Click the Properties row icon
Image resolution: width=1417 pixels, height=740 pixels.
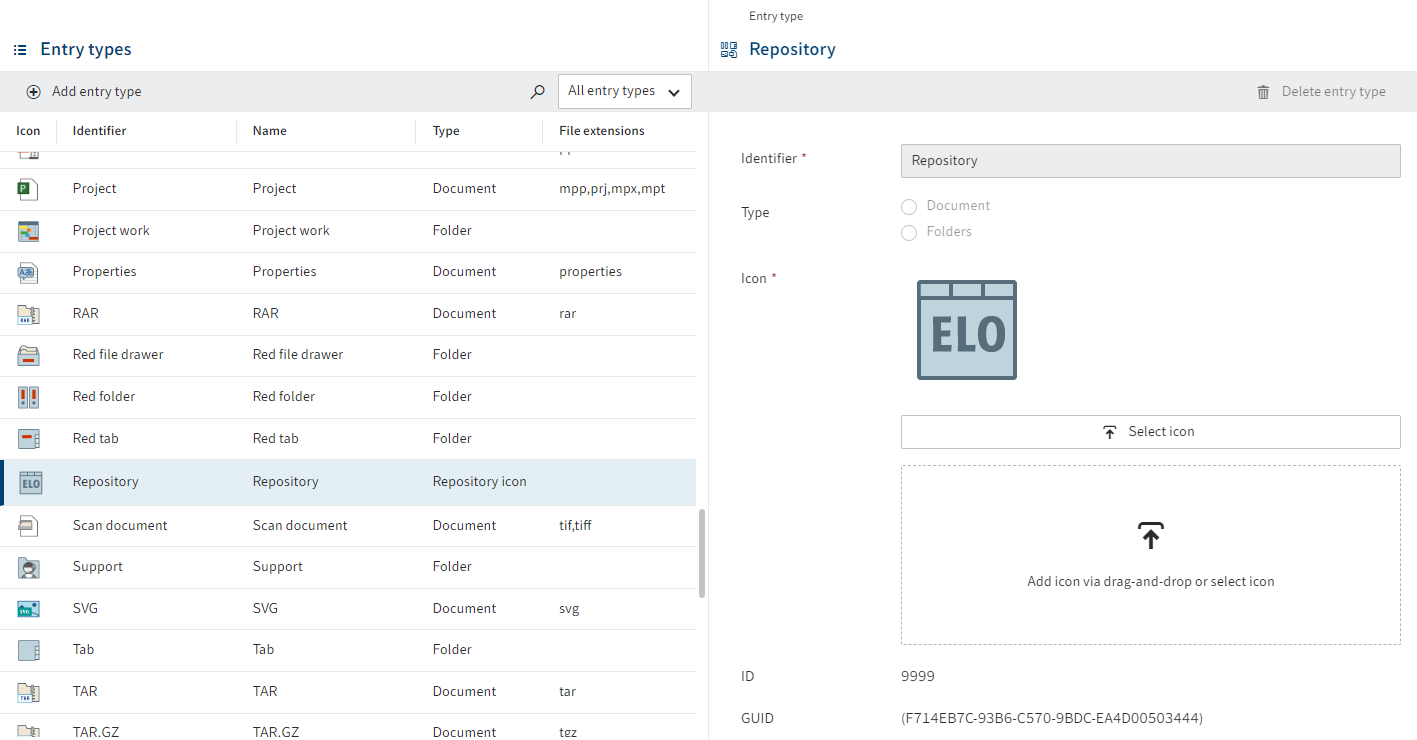pyautogui.click(x=28, y=272)
